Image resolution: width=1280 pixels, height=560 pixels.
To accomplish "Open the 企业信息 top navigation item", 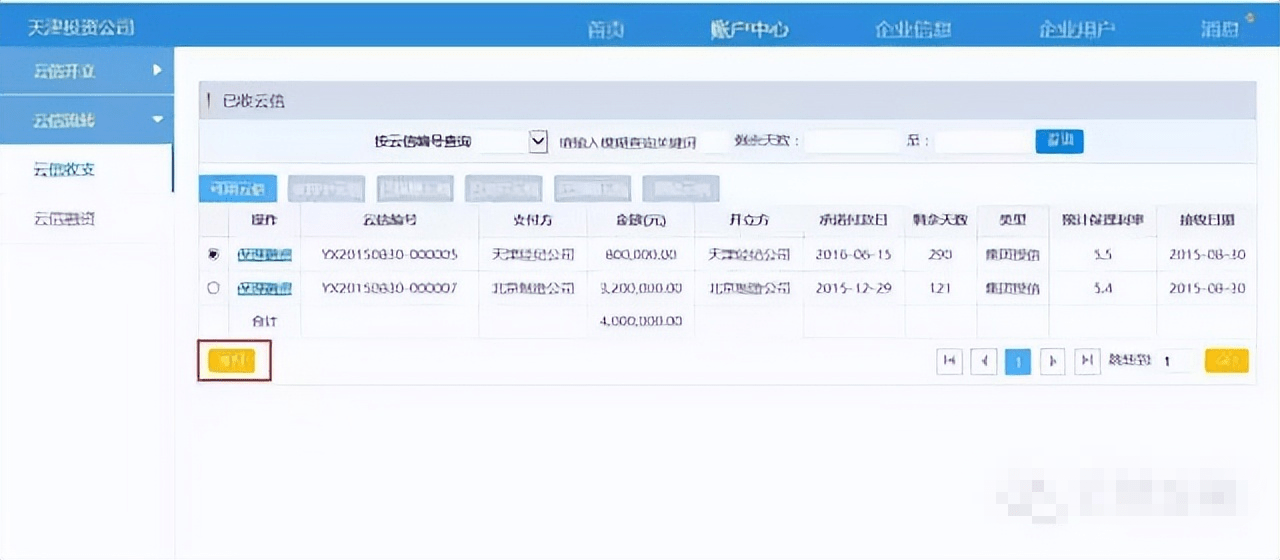I will (x=913, y=30).
